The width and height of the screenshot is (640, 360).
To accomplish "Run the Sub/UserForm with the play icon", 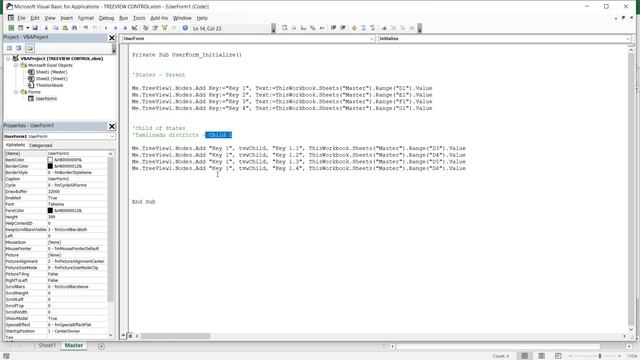I will coord(106,28).
